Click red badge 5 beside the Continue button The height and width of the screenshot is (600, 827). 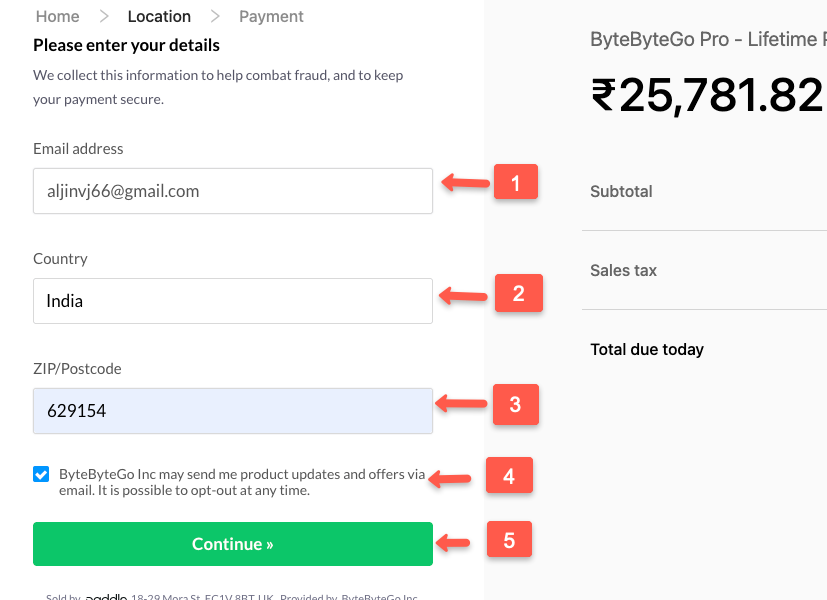(509, 539)
